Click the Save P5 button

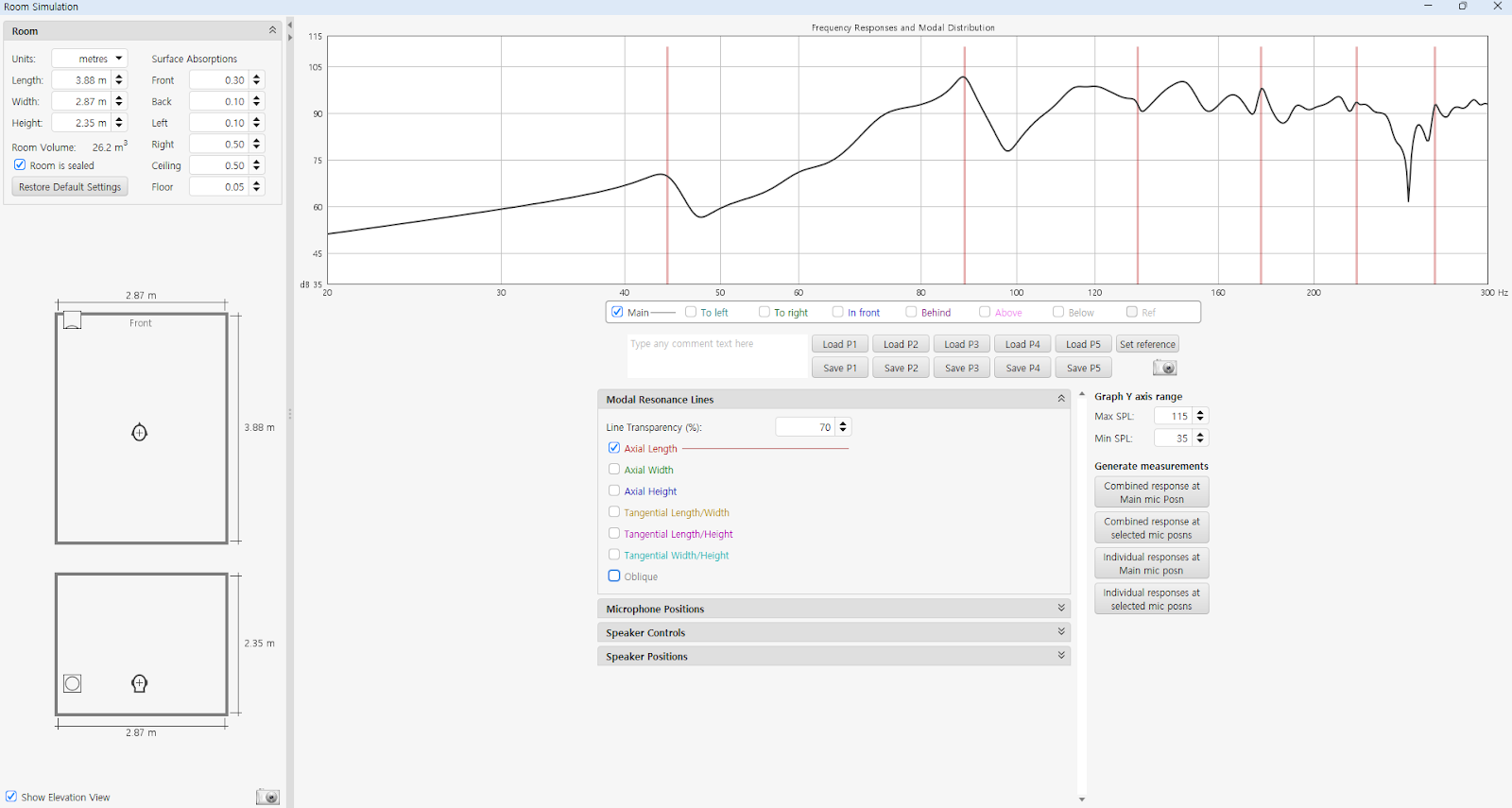[1083, 368]
